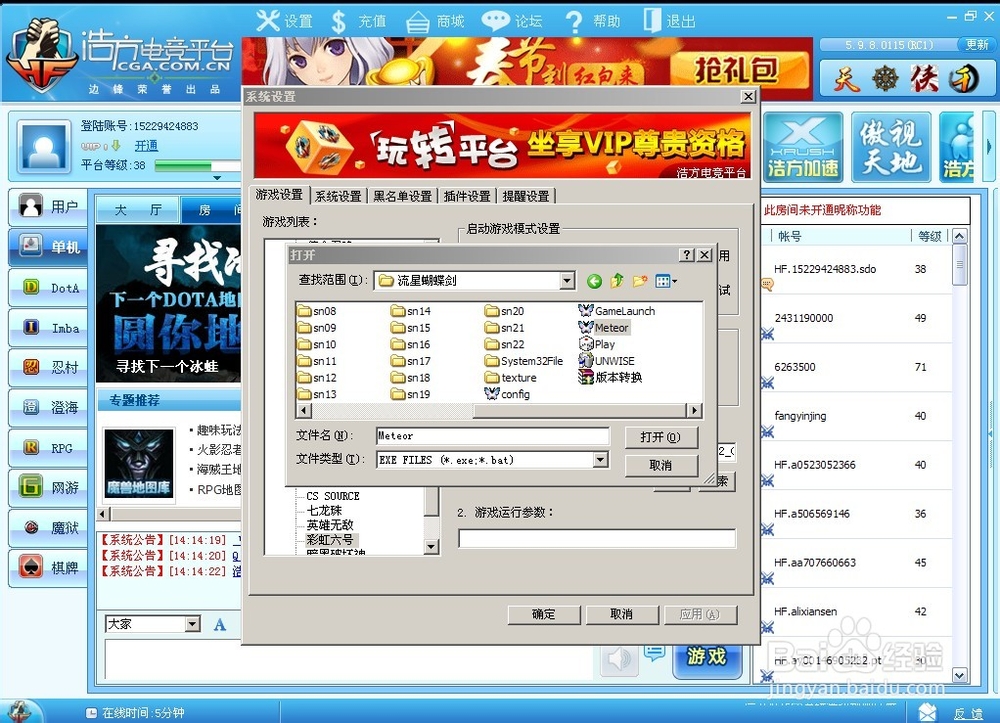The image size is (1000, 723).
Task: Click the 游戏运行参数 input field
Action: (x=597, y=539)
